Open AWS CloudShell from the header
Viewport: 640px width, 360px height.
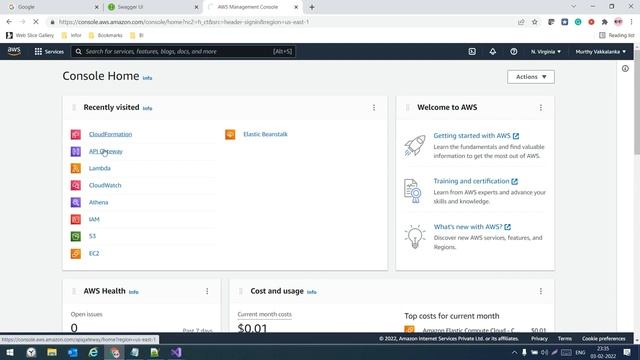(x=472, y=51)
